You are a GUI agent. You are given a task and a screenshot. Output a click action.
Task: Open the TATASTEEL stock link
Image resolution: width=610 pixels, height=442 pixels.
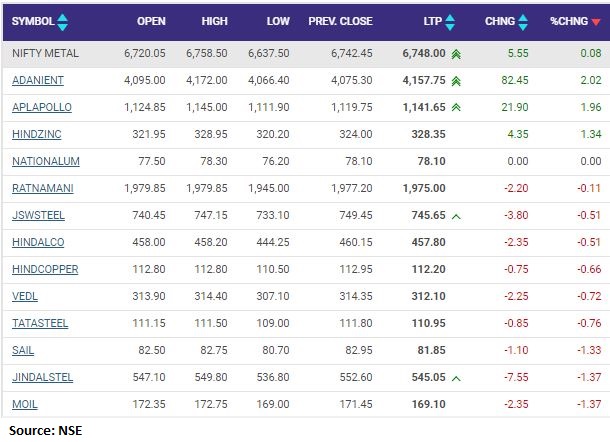(x=40, y=323)
